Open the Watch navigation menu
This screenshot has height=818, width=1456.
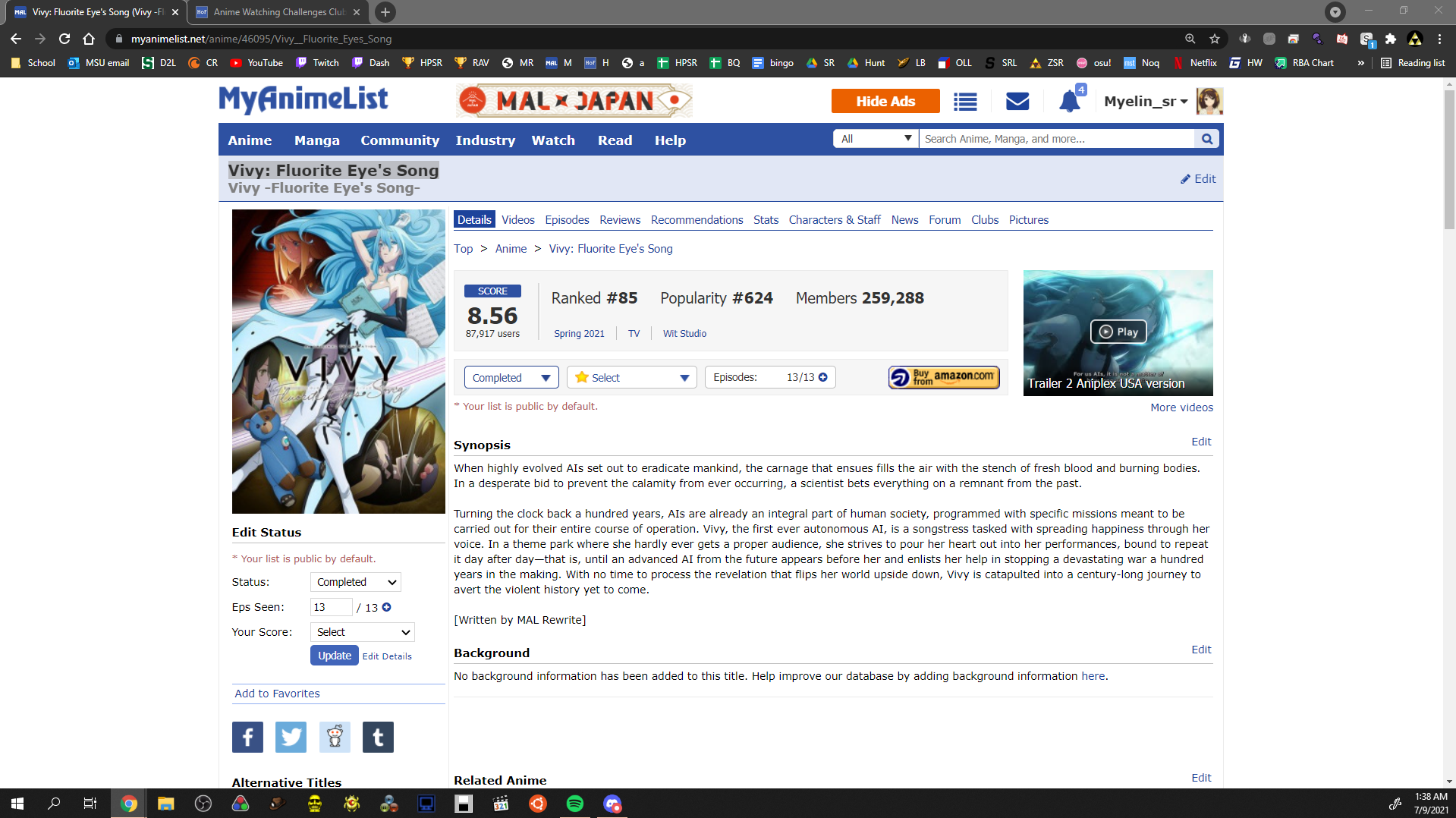point(553,140)
